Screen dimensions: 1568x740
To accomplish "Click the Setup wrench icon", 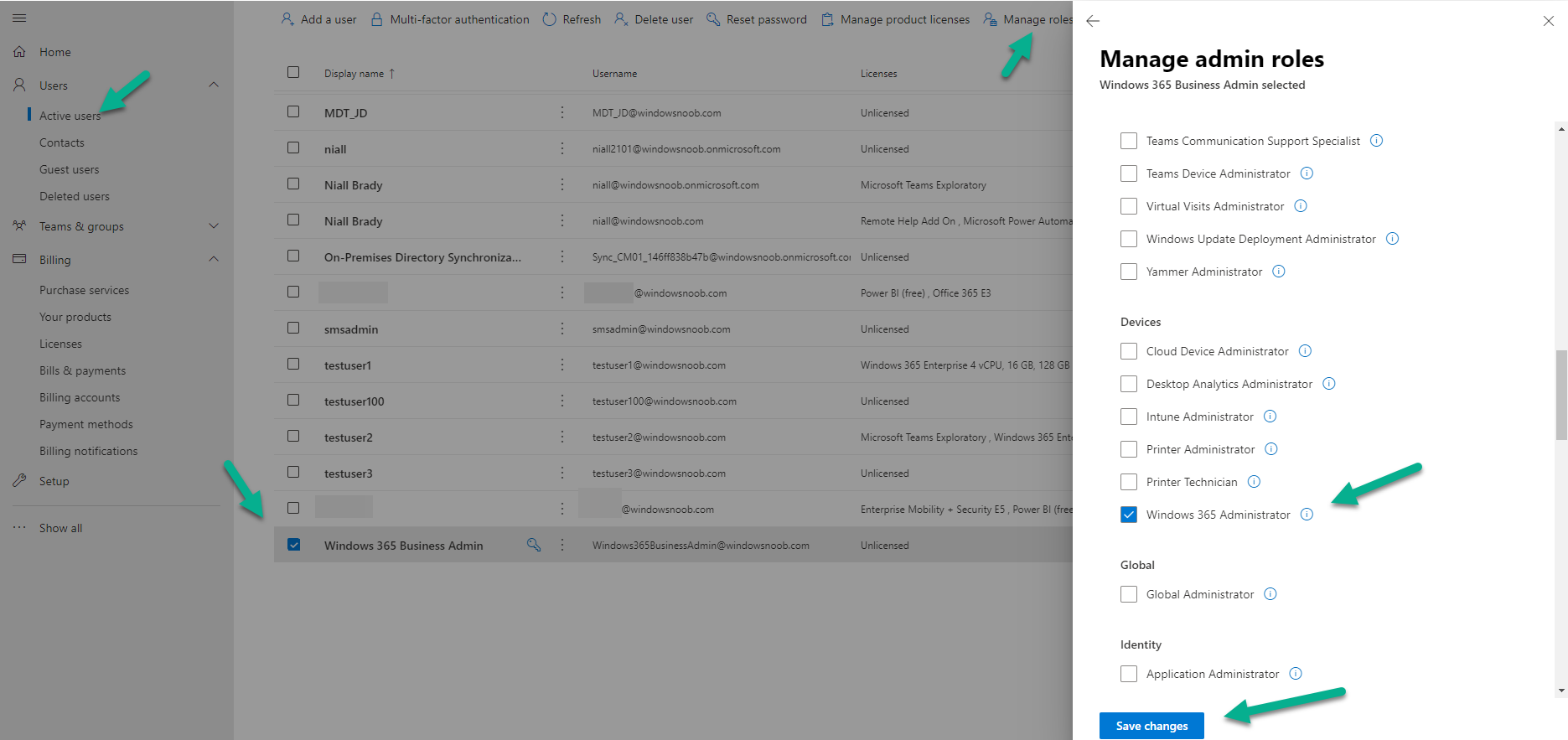I will pyautogui.click(x=19, y=480).
